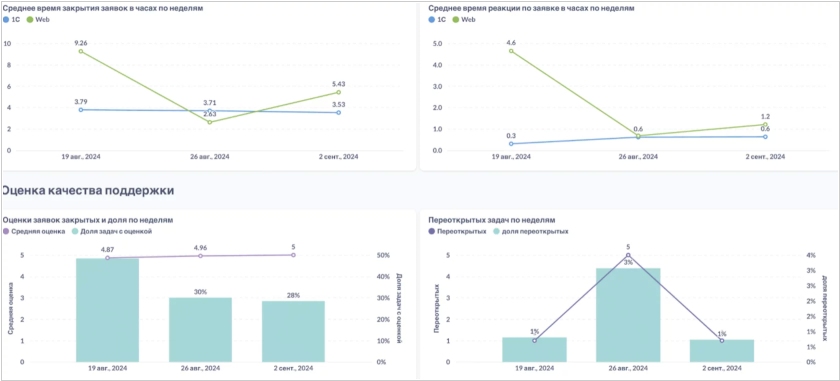Select the 28% bar for 2 сент.
840x381 pixels.
click(x=293, y=331)
